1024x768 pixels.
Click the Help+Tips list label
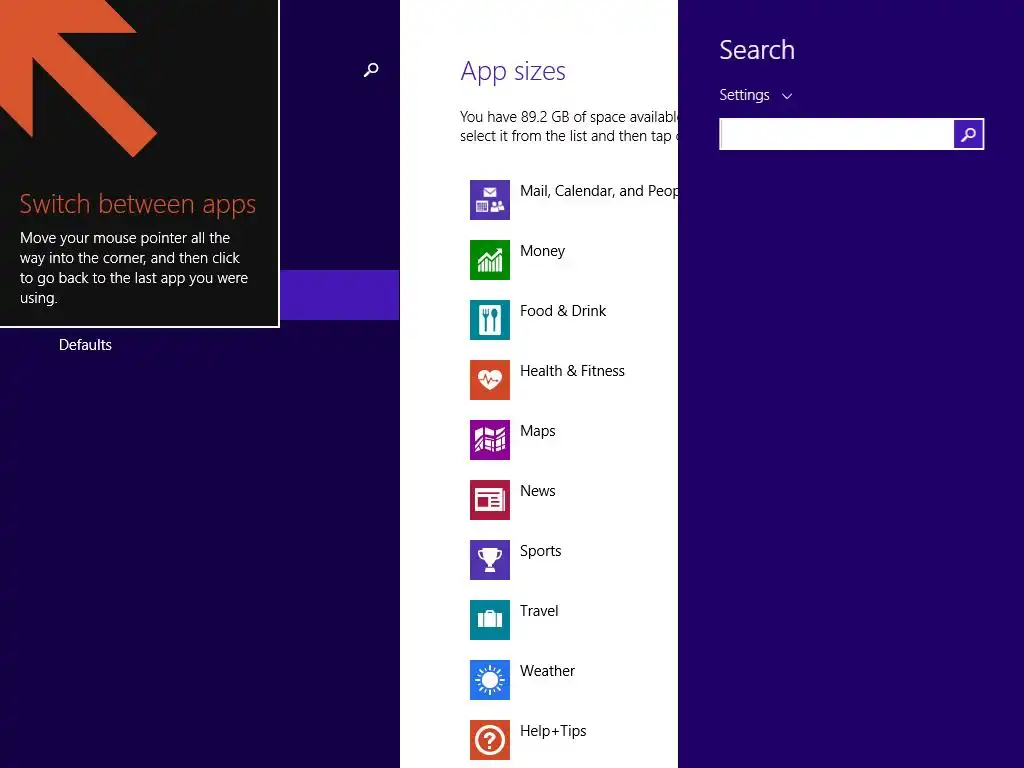click(x=553, y=731)
